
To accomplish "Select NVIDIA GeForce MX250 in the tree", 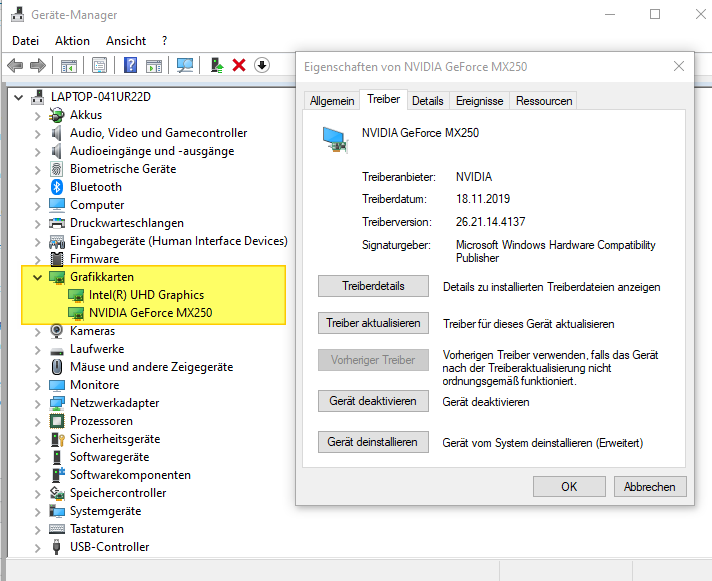I will pyautogui.click(x=150, y=313).
